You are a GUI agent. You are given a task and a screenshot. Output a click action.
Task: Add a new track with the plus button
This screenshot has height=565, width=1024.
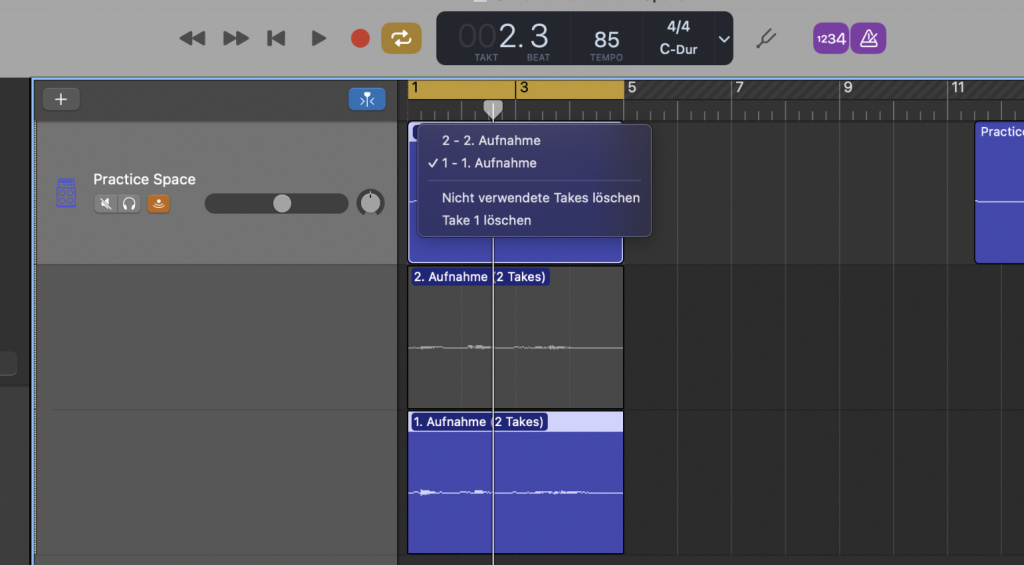(x=61, y=99)
